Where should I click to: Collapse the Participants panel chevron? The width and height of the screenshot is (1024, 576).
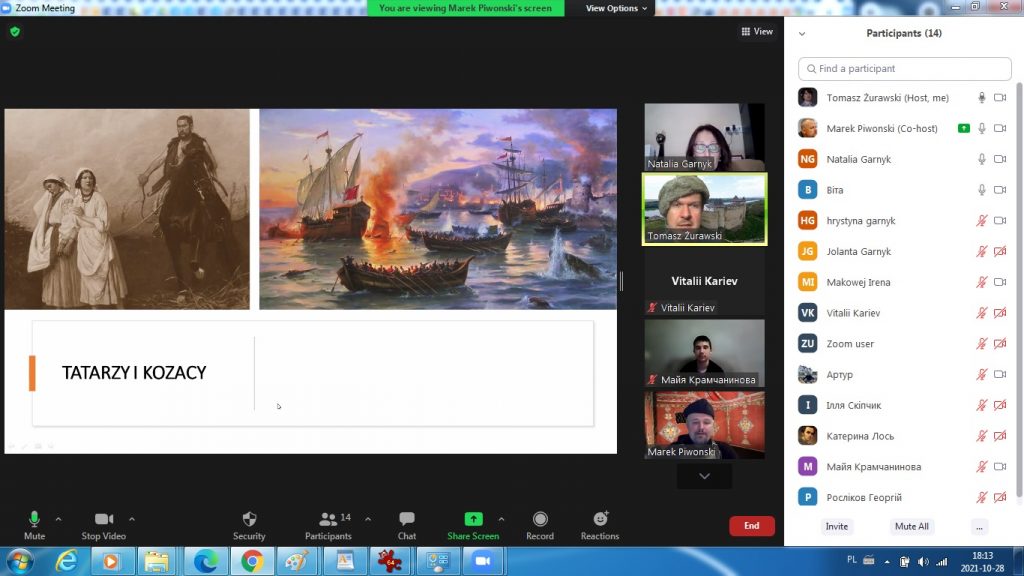click(x=802, y=34)
